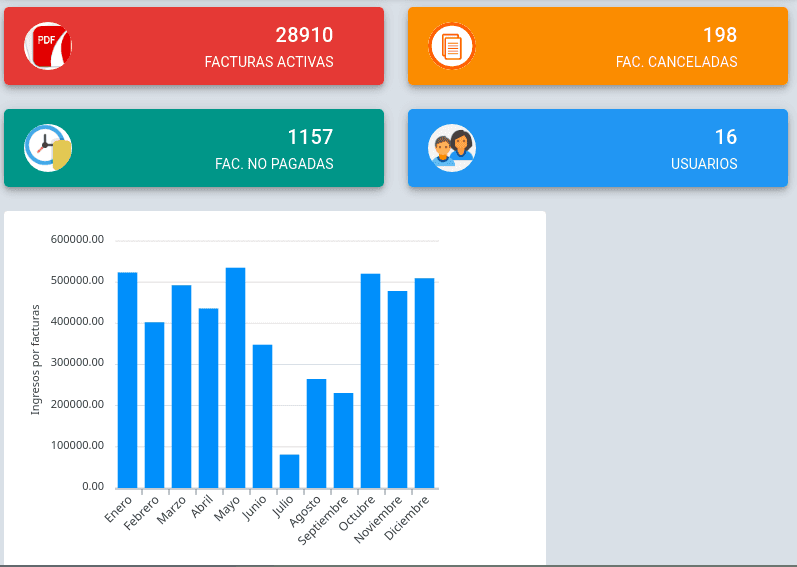Click the Mayo x-axis label
Screen dimensions: 797x567
click(227, 509)
